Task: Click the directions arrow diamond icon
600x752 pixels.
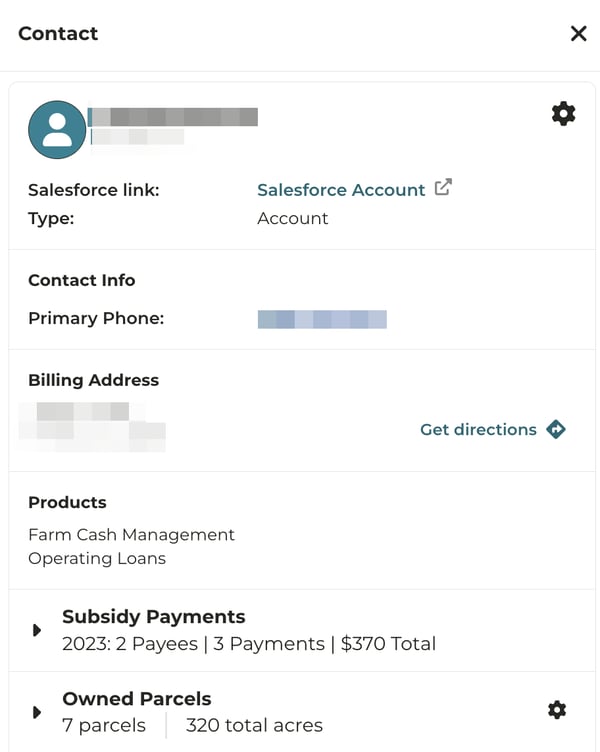Action: tap(556, 430)
